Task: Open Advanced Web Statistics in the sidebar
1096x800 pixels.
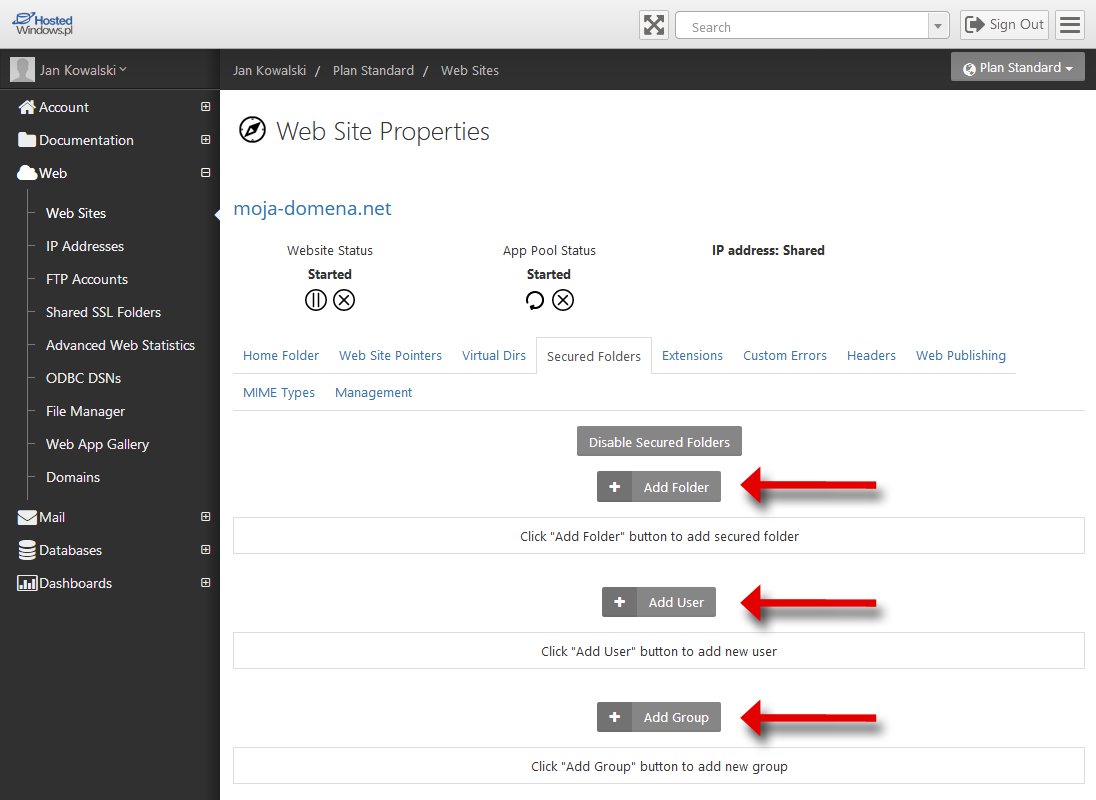Action: tap(120, 345)
